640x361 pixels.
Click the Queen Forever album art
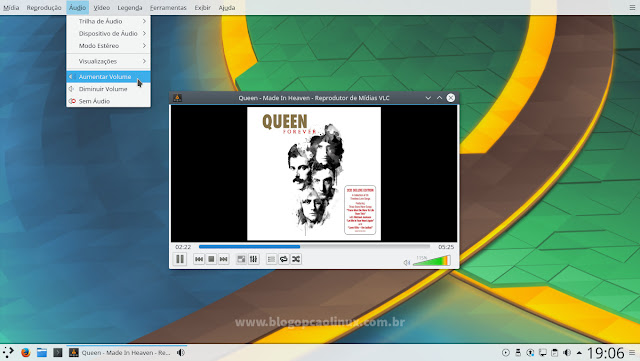click(x=314, y=174)
